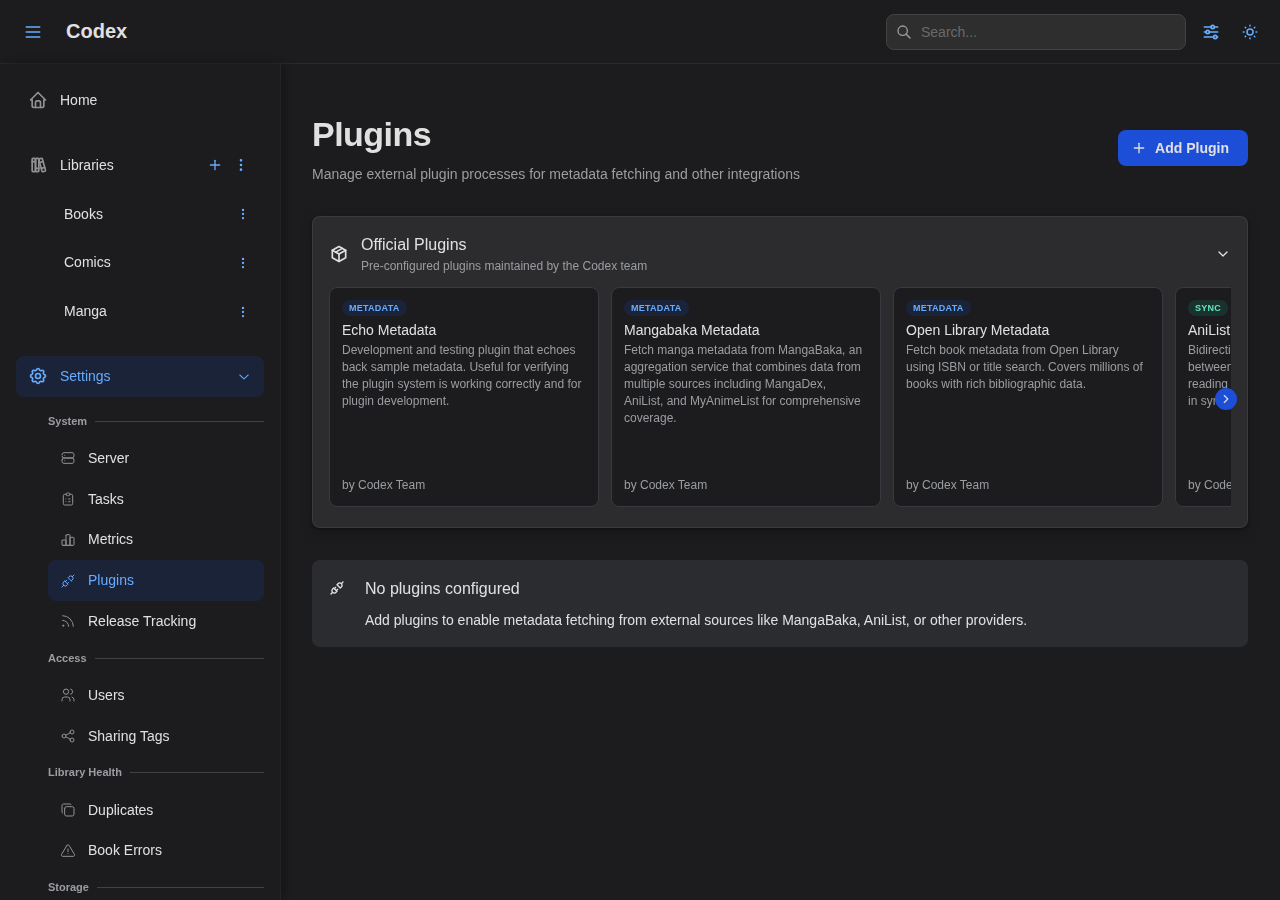Select the Mangabaka Metadata plugin card
Screen dimensions: 1280x900
[x=746, y=397]
